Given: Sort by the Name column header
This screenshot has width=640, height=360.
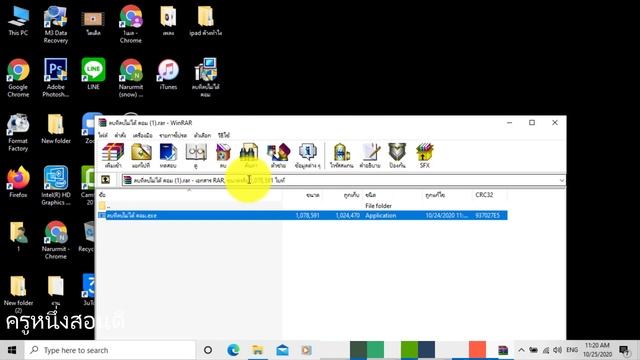Looking at the screenshot, I should coord(190,195).
